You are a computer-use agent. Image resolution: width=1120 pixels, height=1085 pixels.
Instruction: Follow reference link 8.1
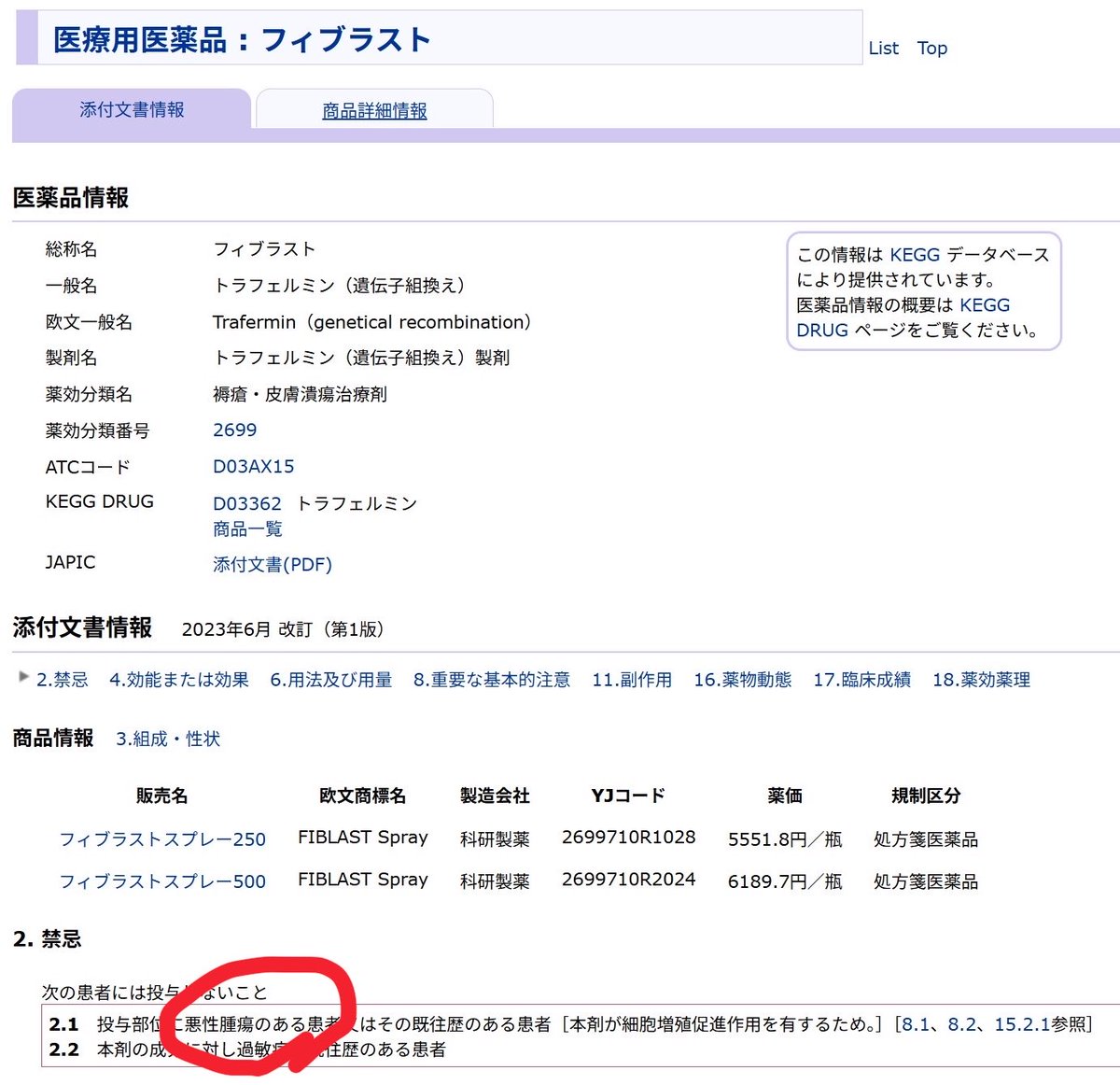click(916, 1024)
